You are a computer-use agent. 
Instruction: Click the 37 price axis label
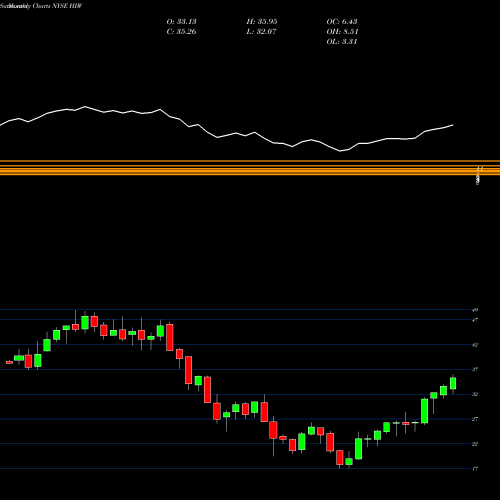coord(475,369)
